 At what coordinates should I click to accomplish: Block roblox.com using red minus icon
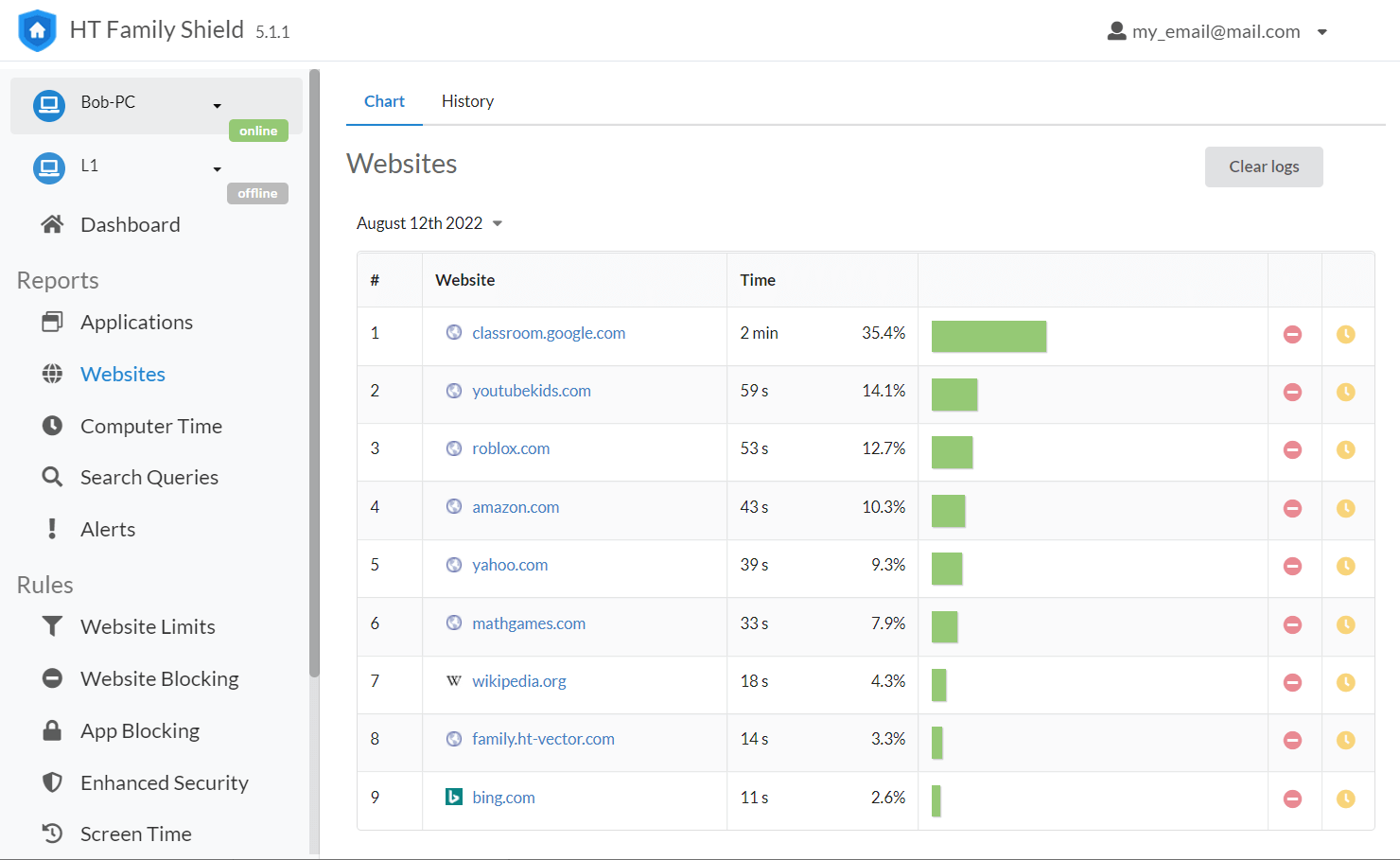(1292, 449)
